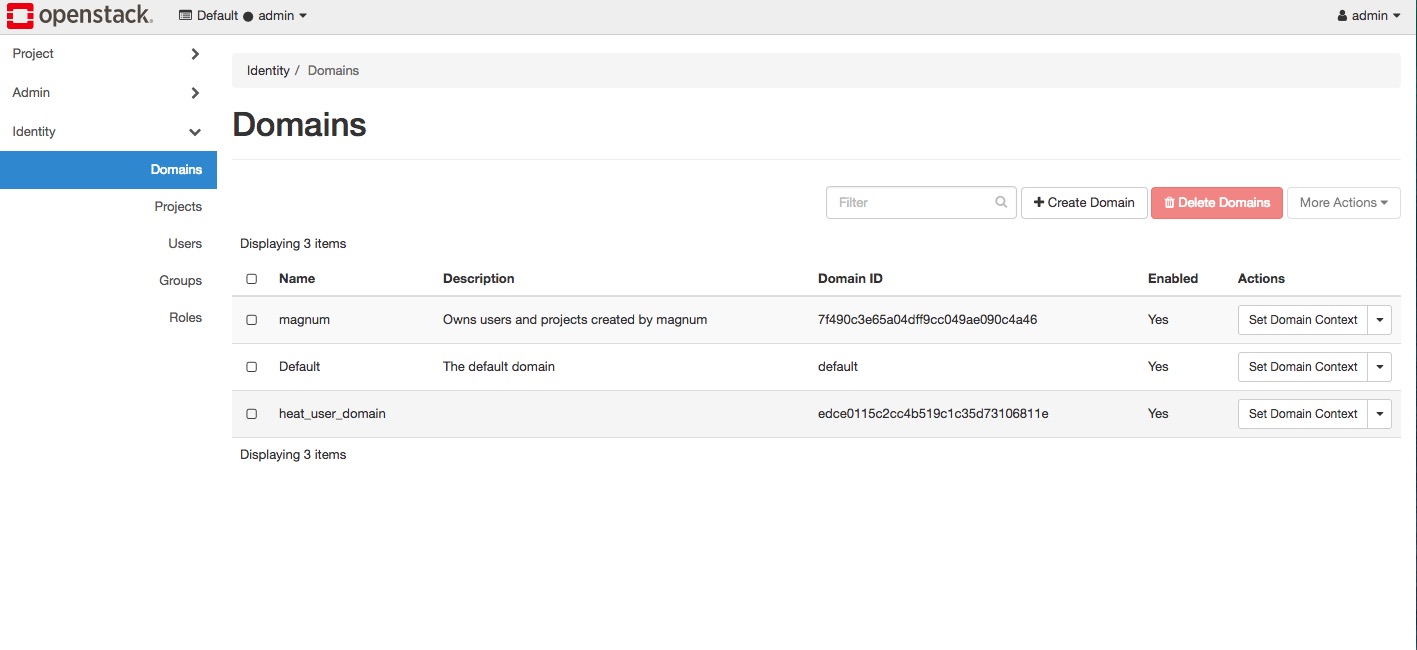Open the Groups sidebar item
The height and width of the screenshot is (650, 1417).
180,281
